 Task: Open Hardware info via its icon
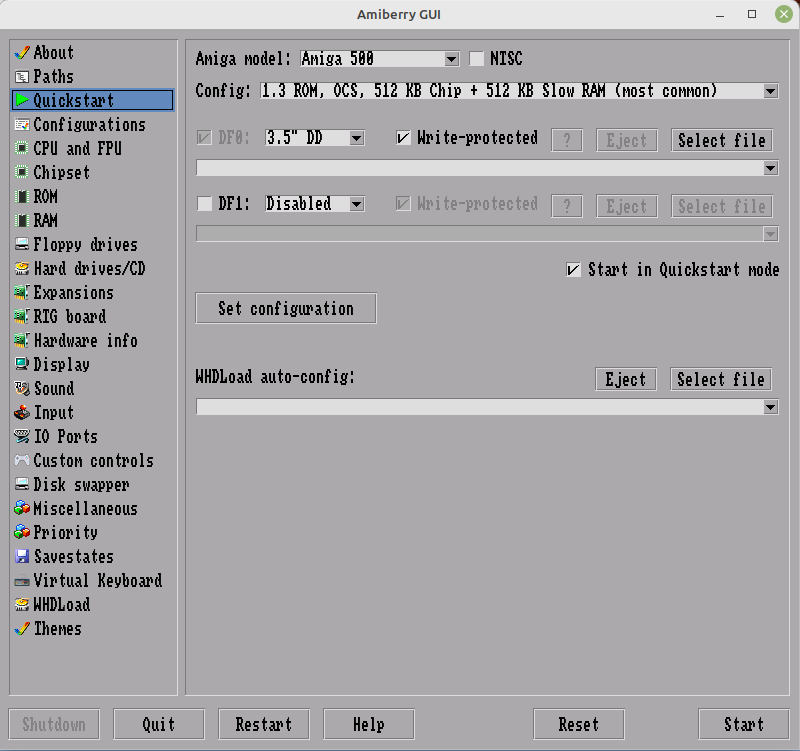(x=22, y=340)
